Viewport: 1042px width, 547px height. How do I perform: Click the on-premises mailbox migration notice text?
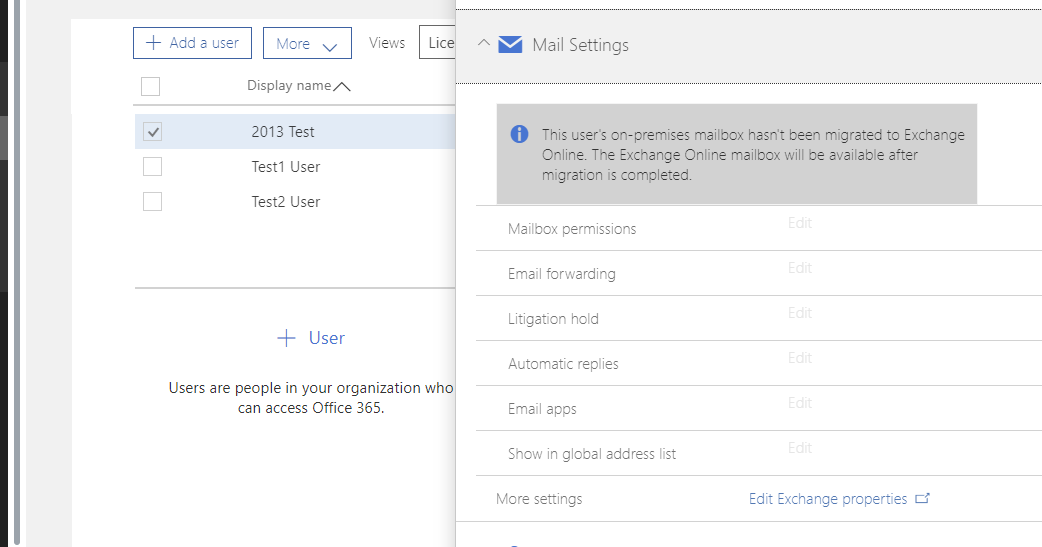(753, 155)
